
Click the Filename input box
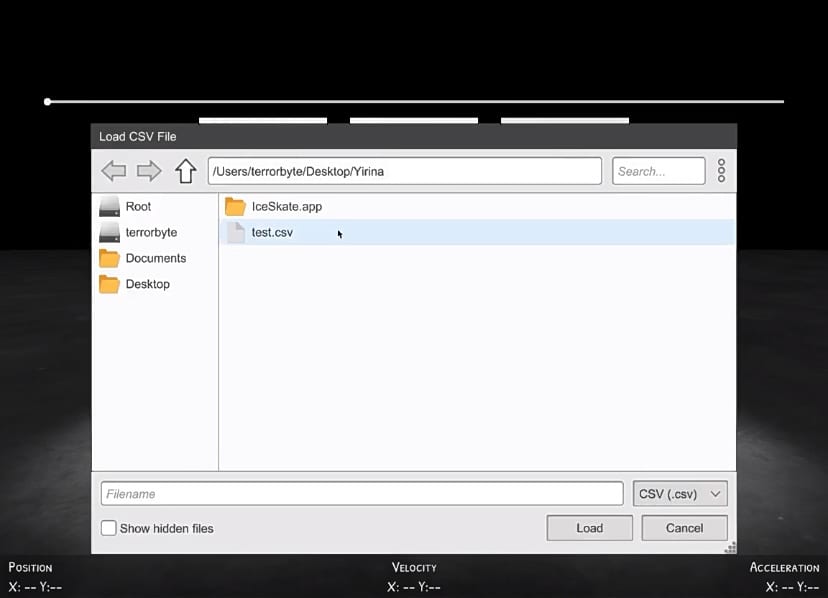[x=362, y=494]
